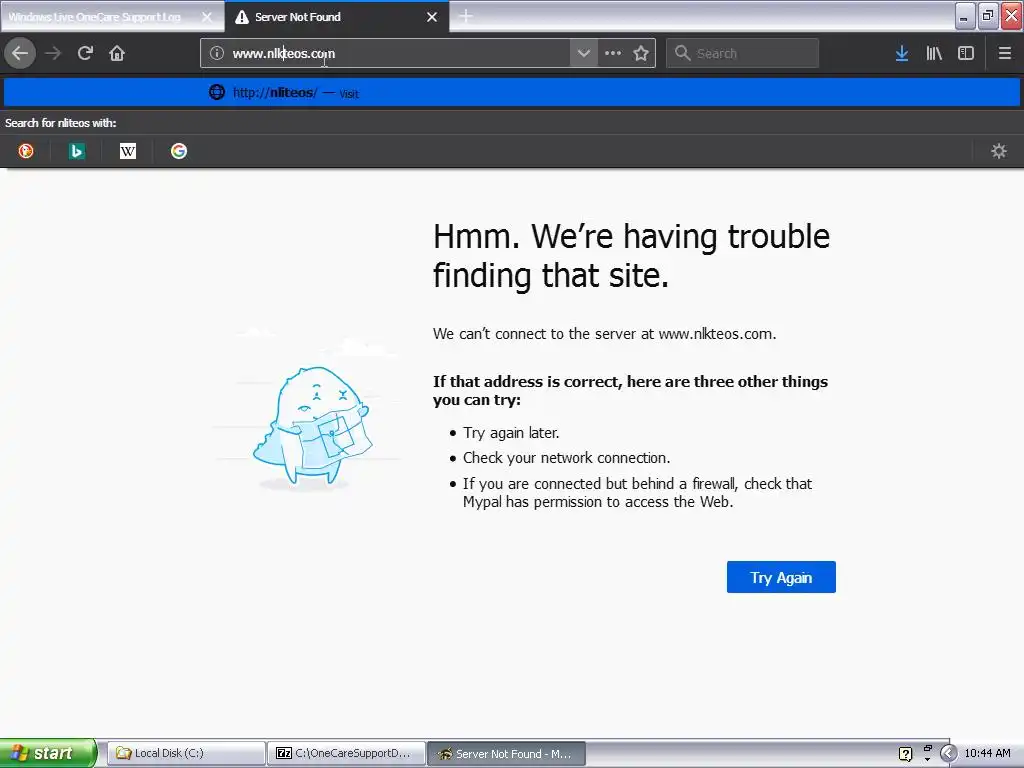The image size is (1024, 768).
Task: Minimize the browser window
Action: pyautogui.click(x=965, y=16)
